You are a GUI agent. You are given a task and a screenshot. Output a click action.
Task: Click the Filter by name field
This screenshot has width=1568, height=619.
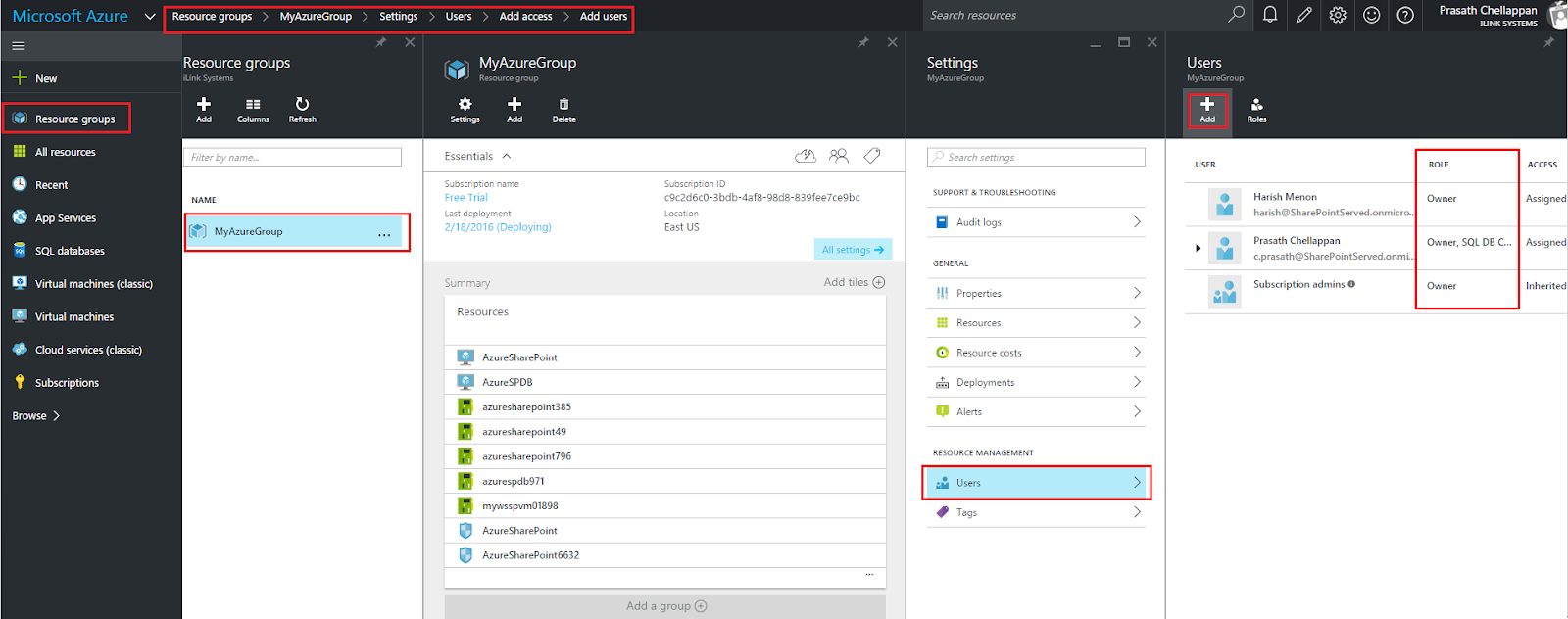coord(292,157)
